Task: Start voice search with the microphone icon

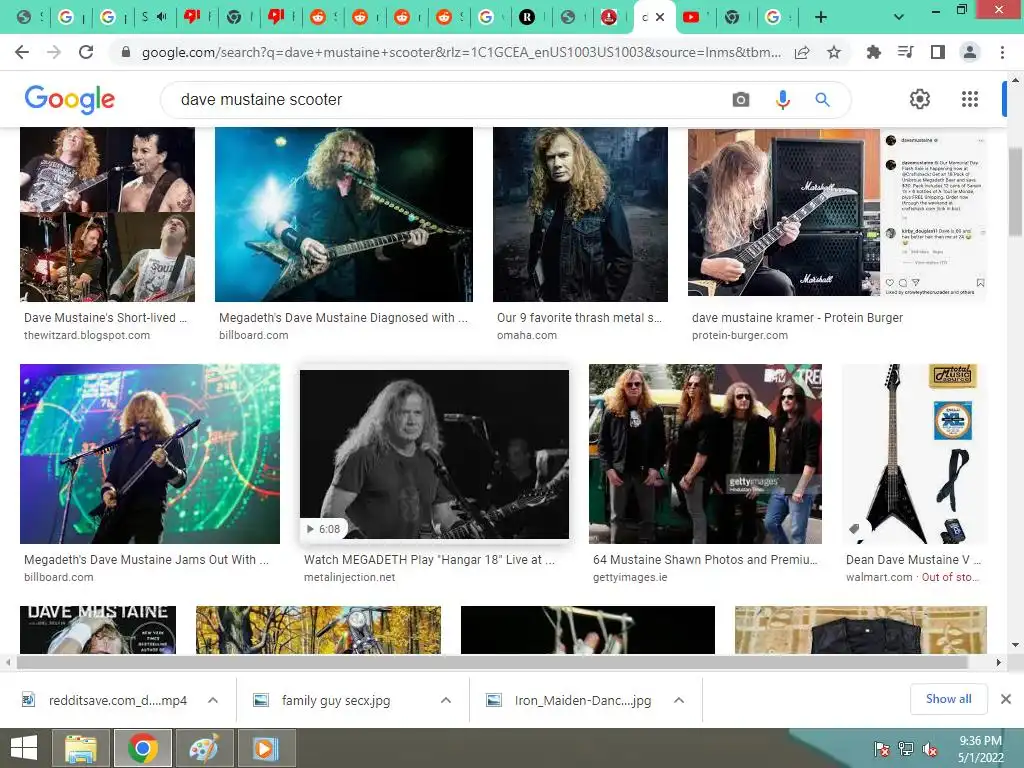Action: [782, 99]
